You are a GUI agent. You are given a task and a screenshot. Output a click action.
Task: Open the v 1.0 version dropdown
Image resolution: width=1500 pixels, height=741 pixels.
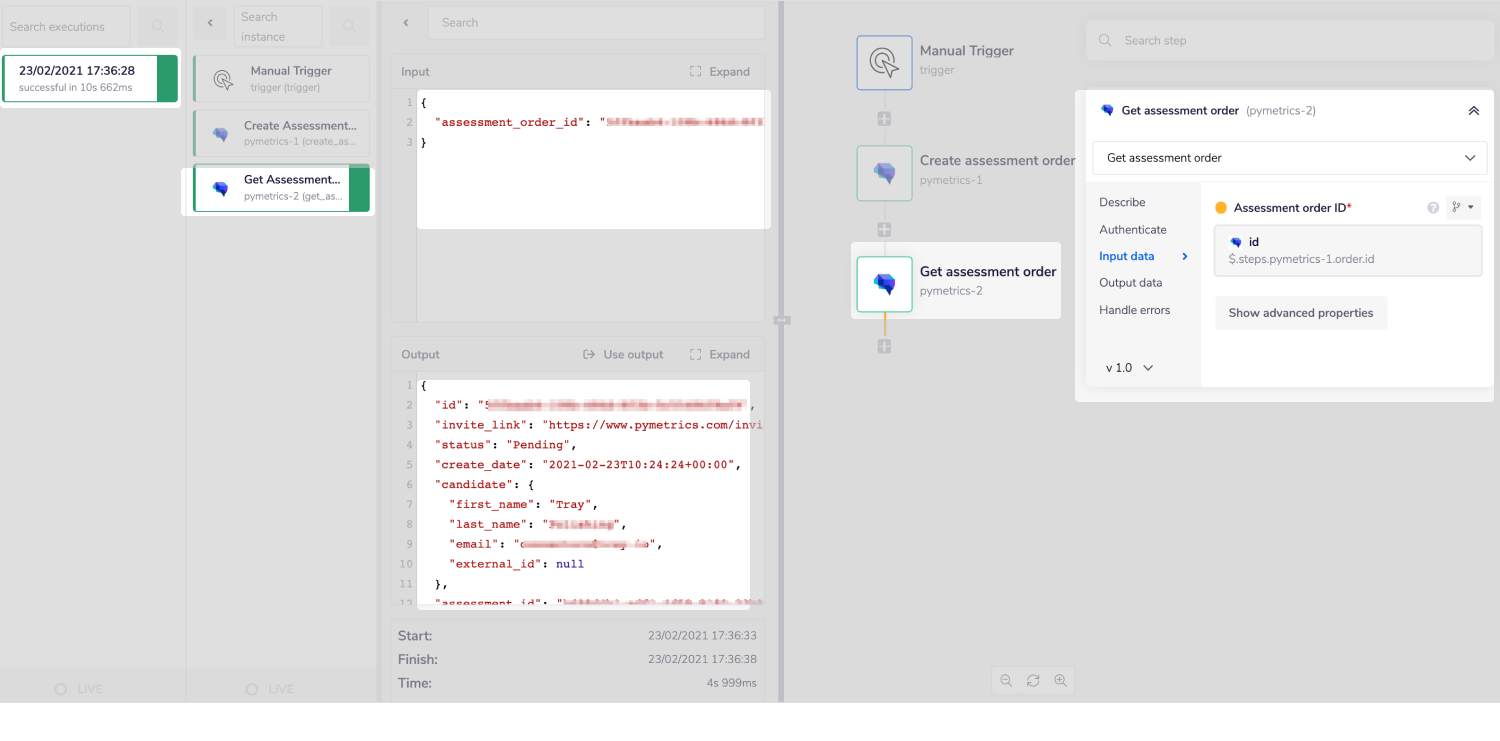(1129, 368)
